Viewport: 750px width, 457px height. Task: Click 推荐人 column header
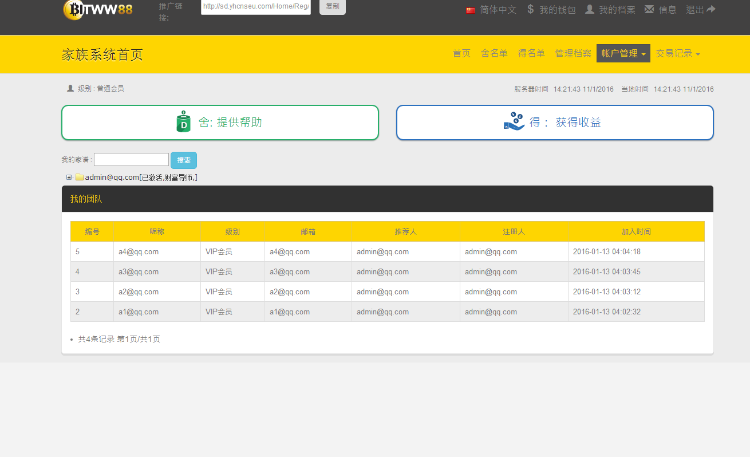[x=406, y=232]
